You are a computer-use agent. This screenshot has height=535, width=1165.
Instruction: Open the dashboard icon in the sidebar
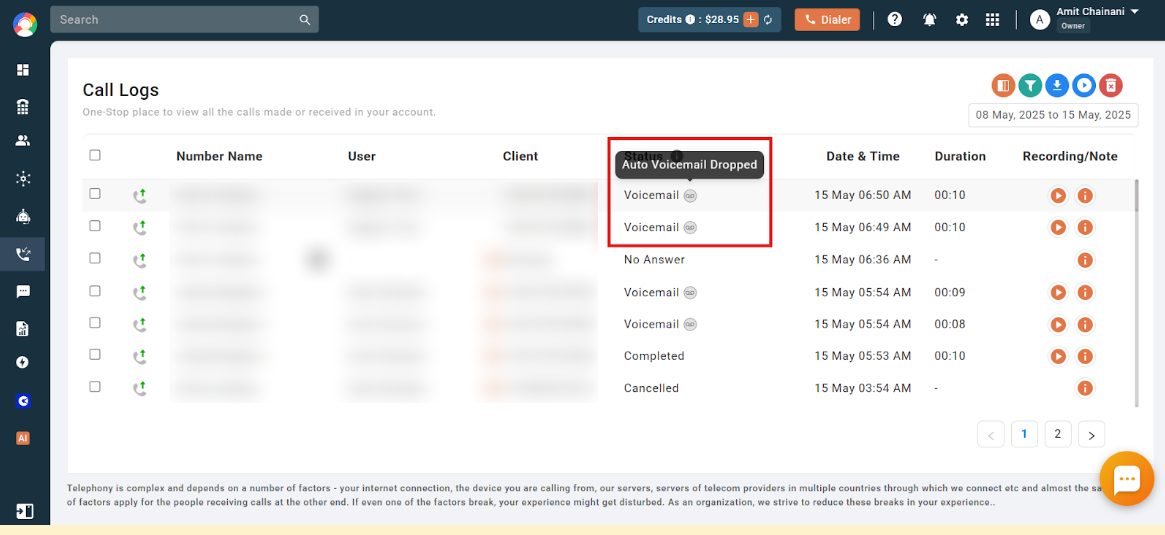[x=23, y=70]
